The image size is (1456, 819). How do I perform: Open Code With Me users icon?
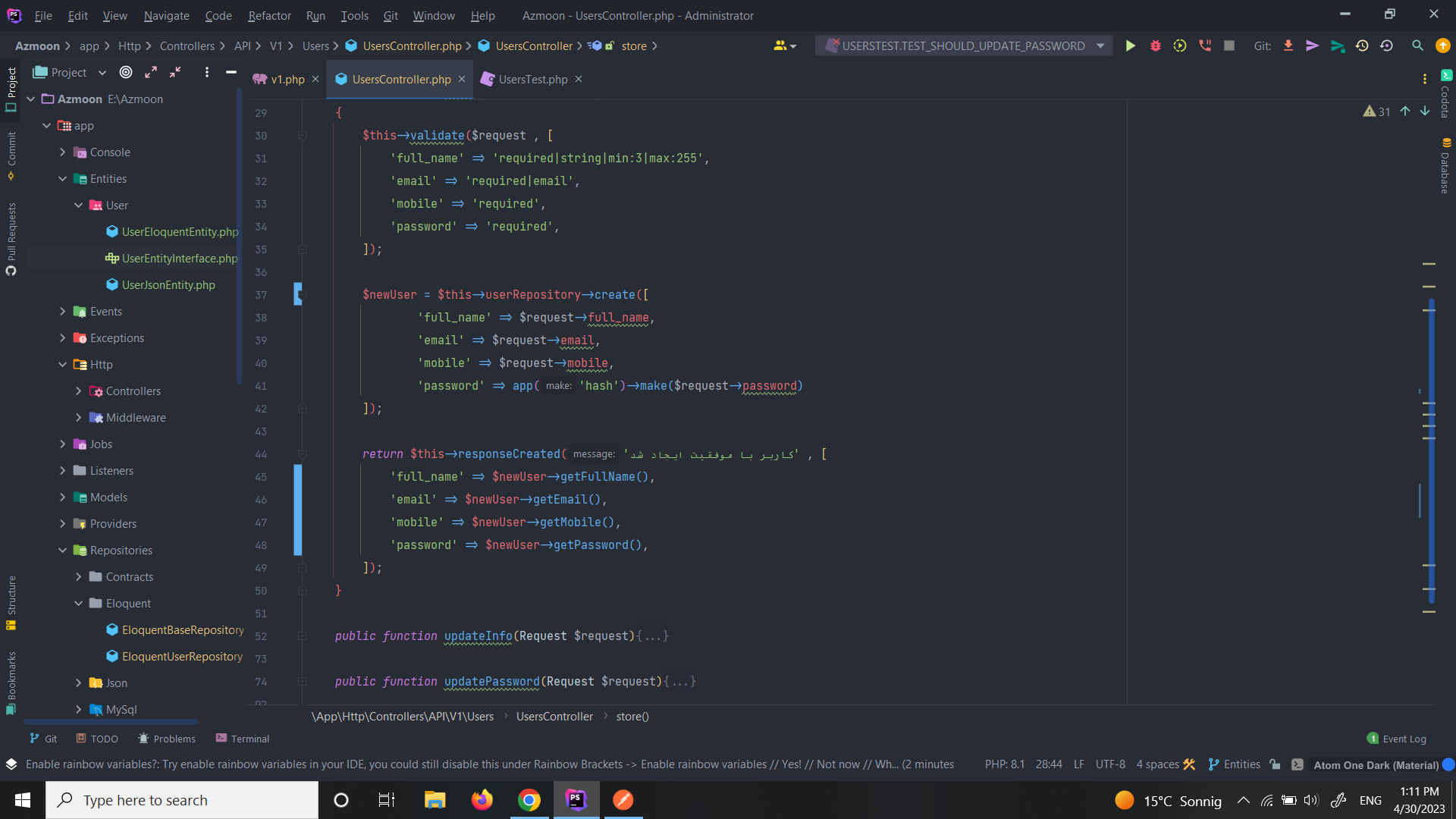pos(785,46)
